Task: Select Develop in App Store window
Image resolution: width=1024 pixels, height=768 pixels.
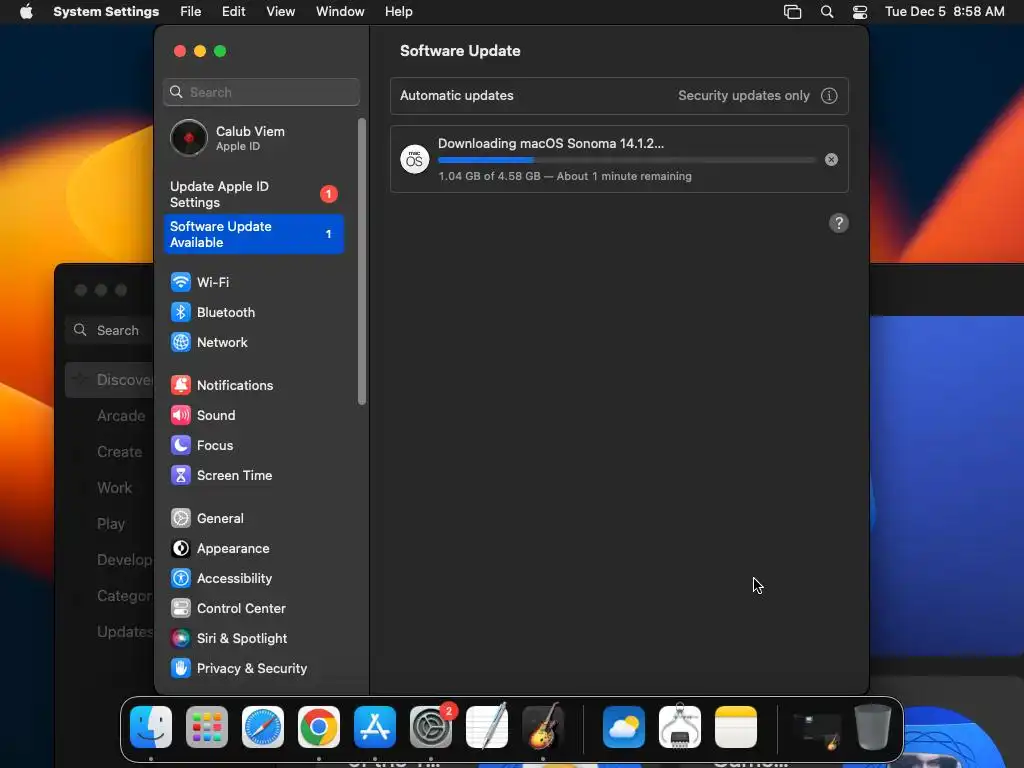Action: pos(125,560)
